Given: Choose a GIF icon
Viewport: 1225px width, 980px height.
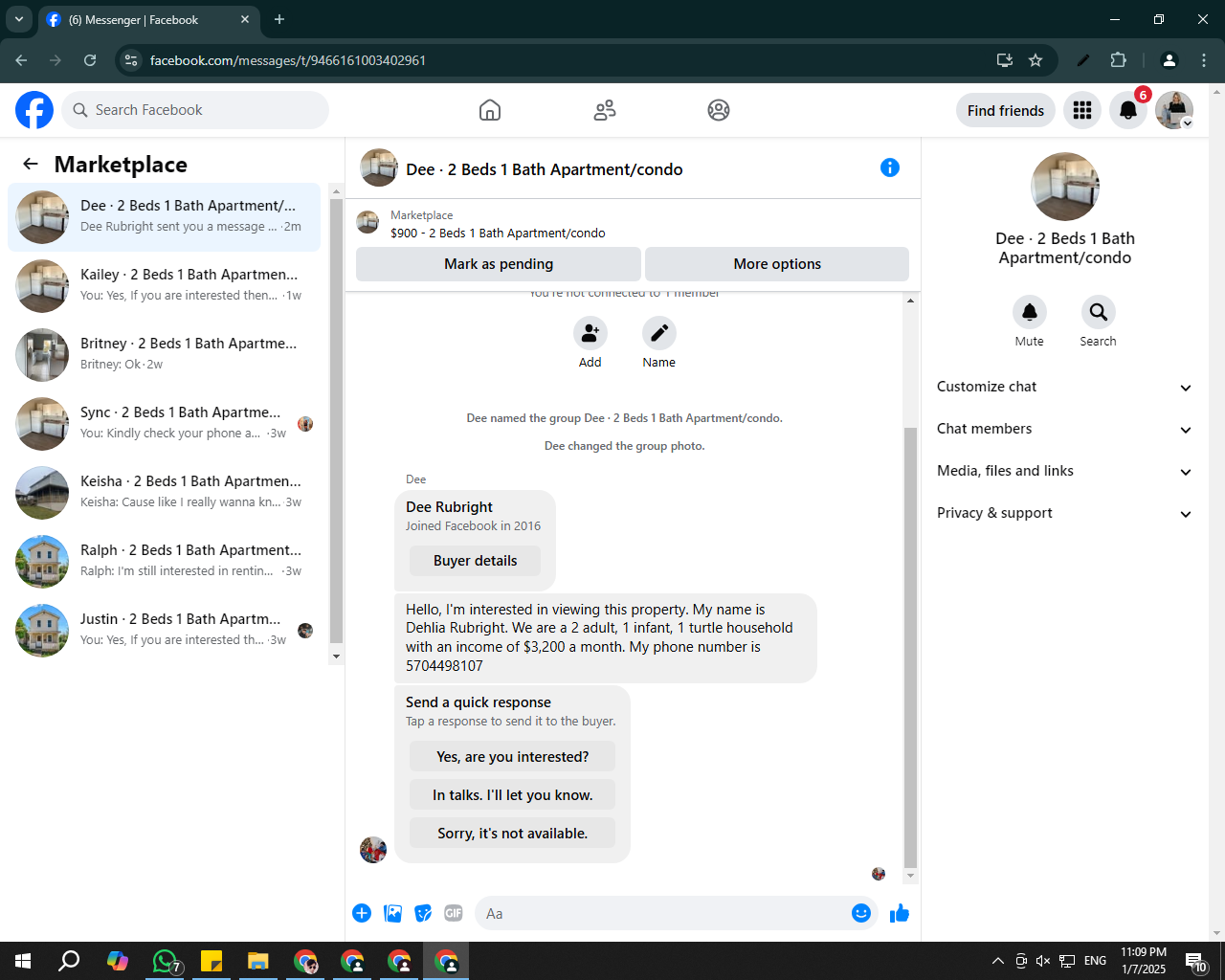Looking at the screenshot, I should click(454, 913).
